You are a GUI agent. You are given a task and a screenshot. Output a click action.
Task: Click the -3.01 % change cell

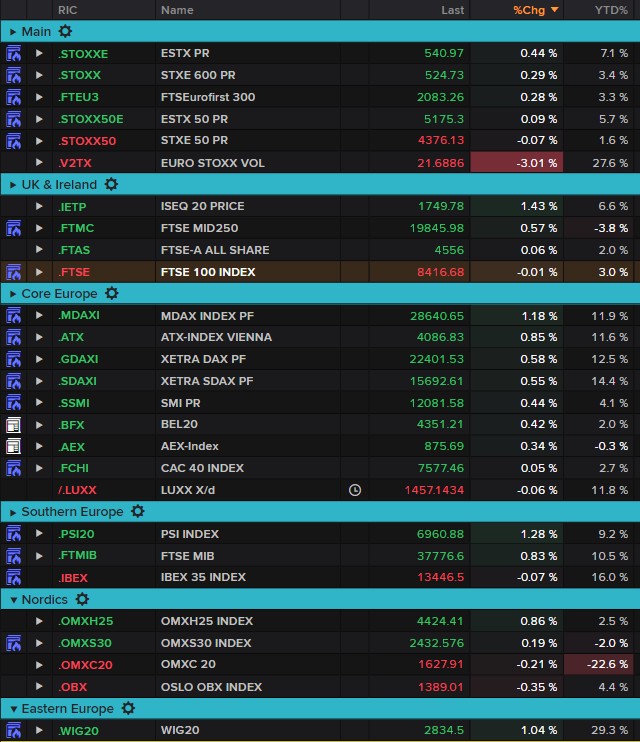[516, 163]
